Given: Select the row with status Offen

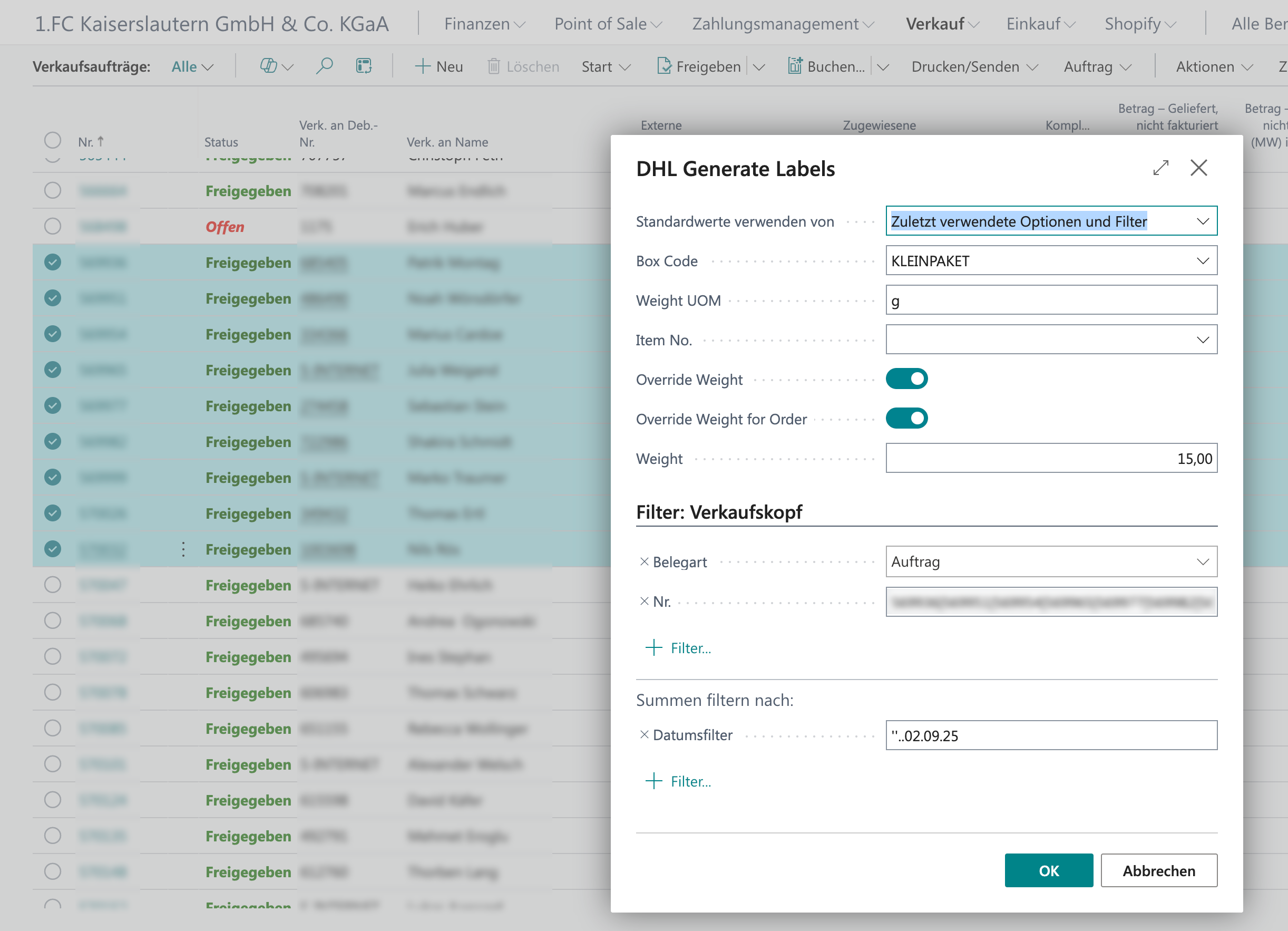Looking at the screenshot, I should point(52,227).
